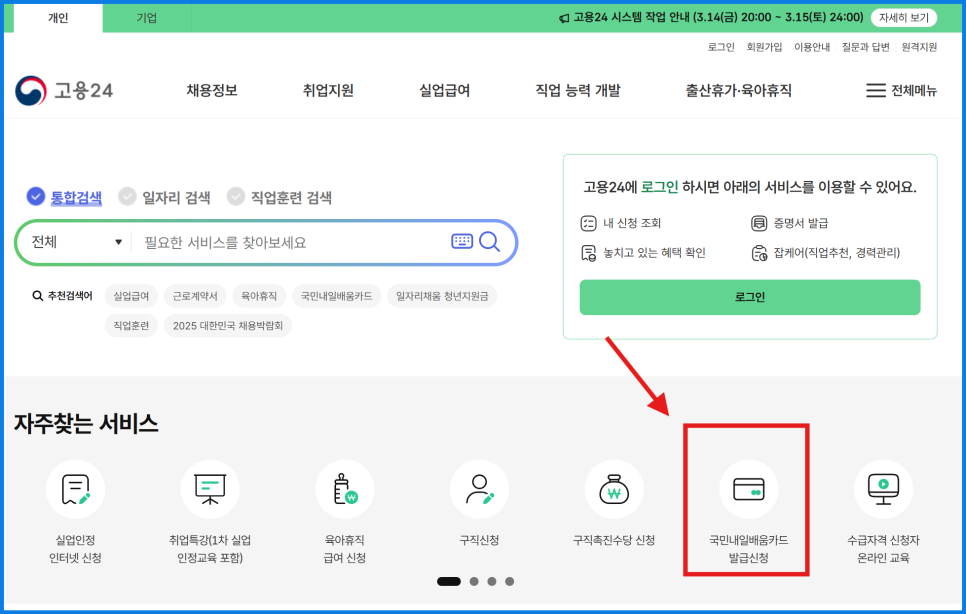Select the 일자리 검색 search mode
The height and width of the screenshot is (614, 966).
pos(164,197)
